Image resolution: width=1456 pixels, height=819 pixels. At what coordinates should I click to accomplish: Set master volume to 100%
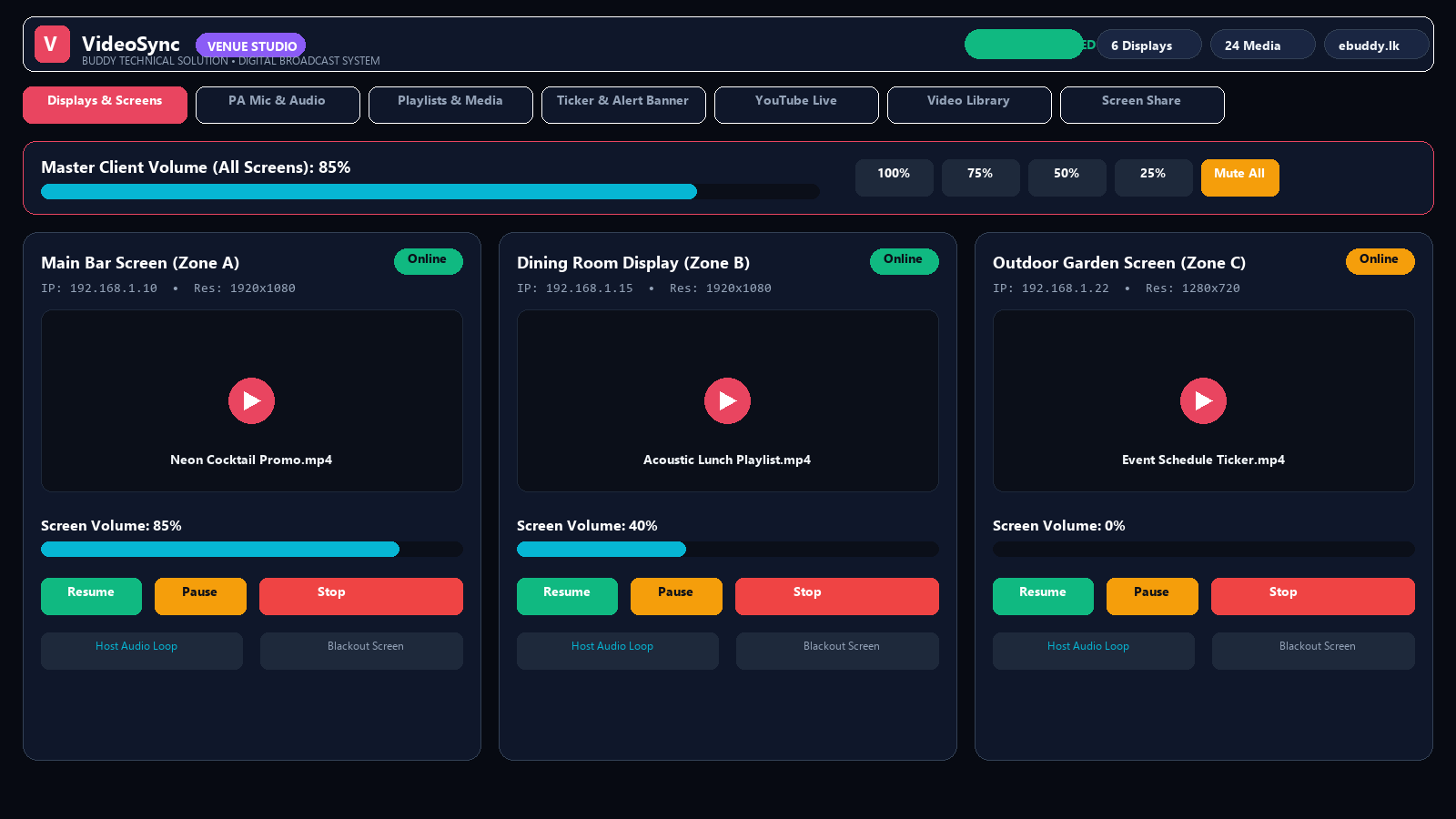(x=894, y=177)
